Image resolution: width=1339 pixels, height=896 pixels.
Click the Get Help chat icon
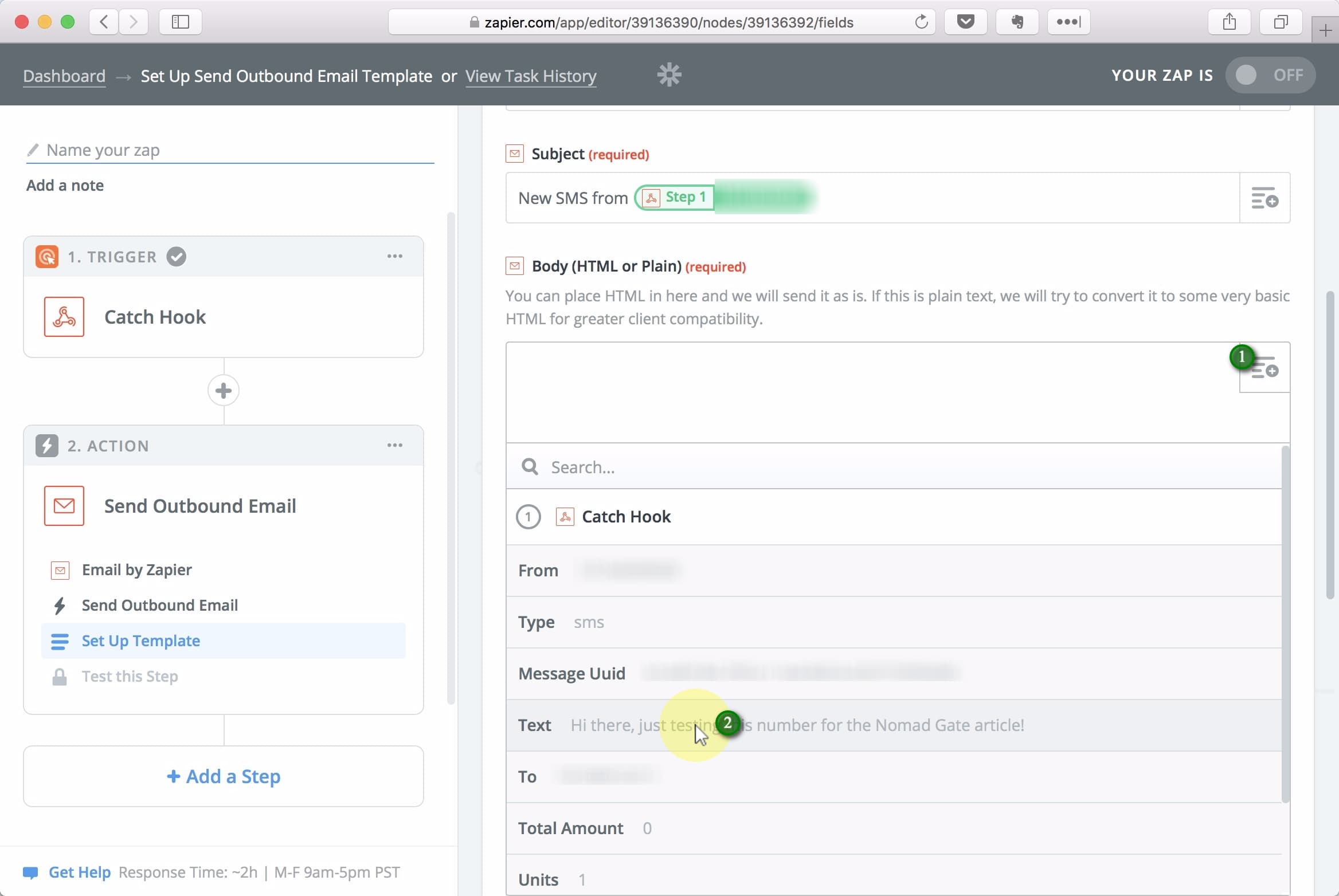(x=30, y=873)
